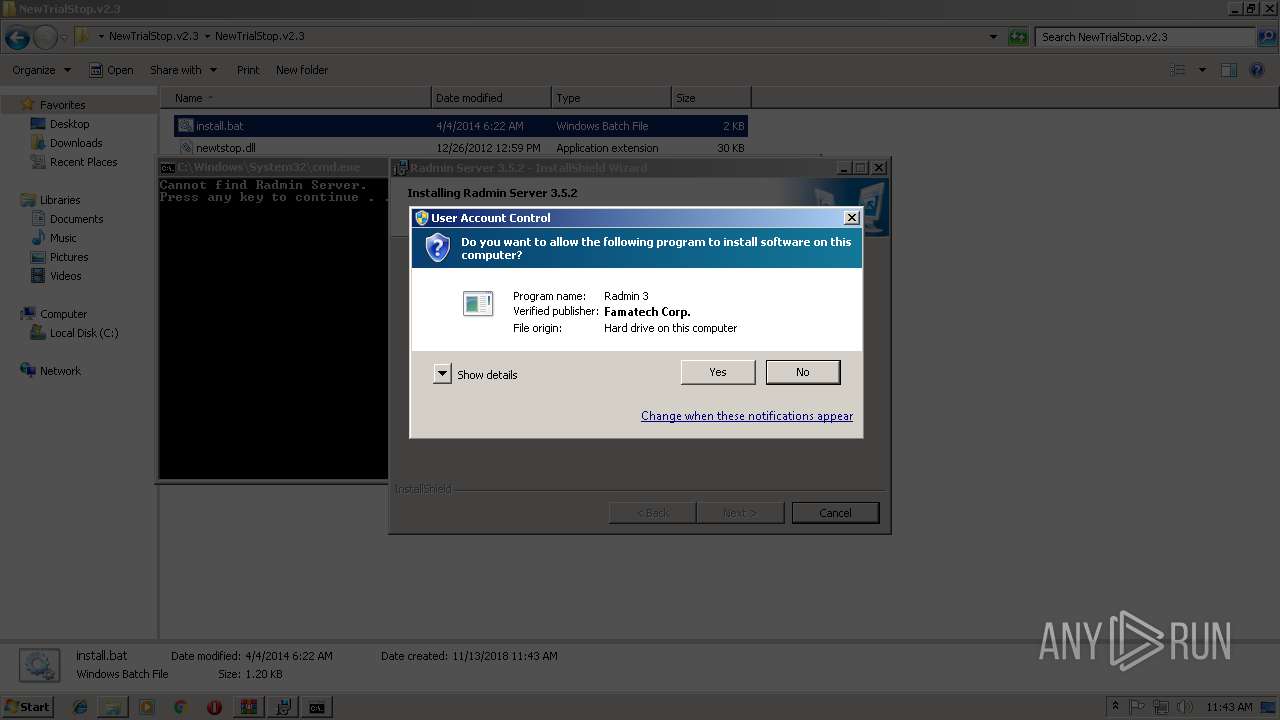Click the Explorer Forward navigation arrow

tap(45, 38)
